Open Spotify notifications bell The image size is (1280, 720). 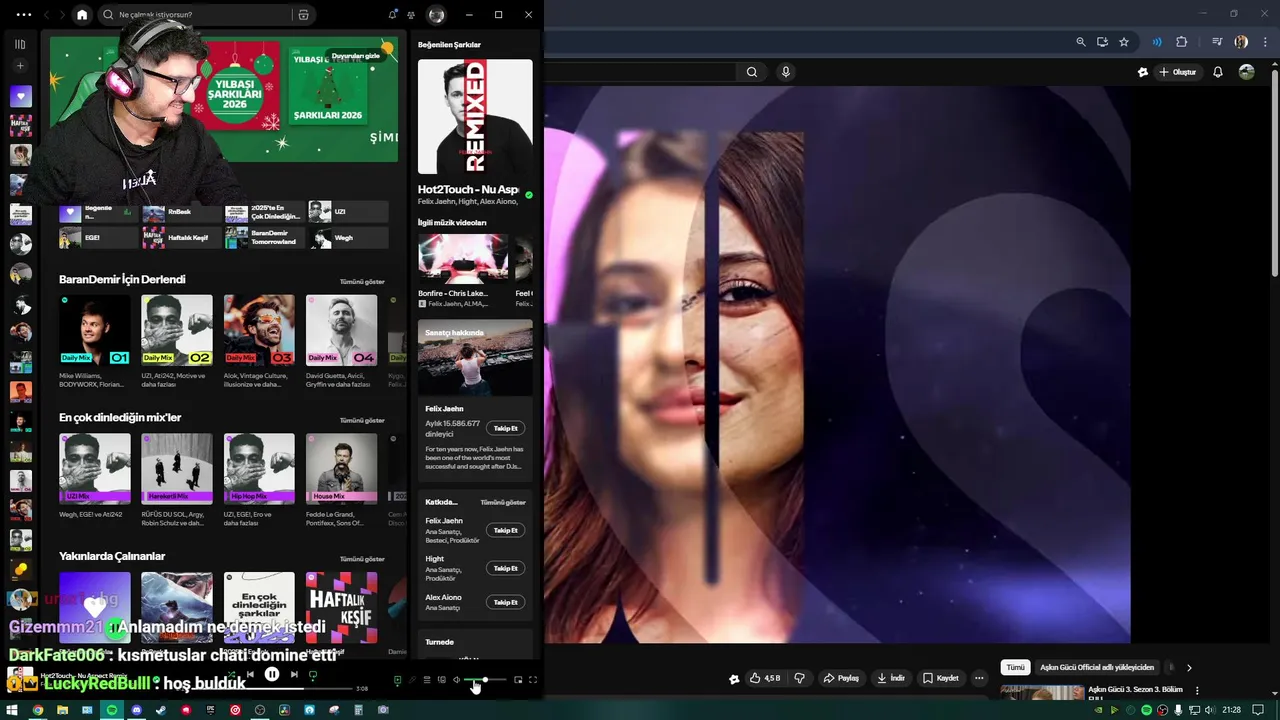pyautogui.click(x=392, y=15)
